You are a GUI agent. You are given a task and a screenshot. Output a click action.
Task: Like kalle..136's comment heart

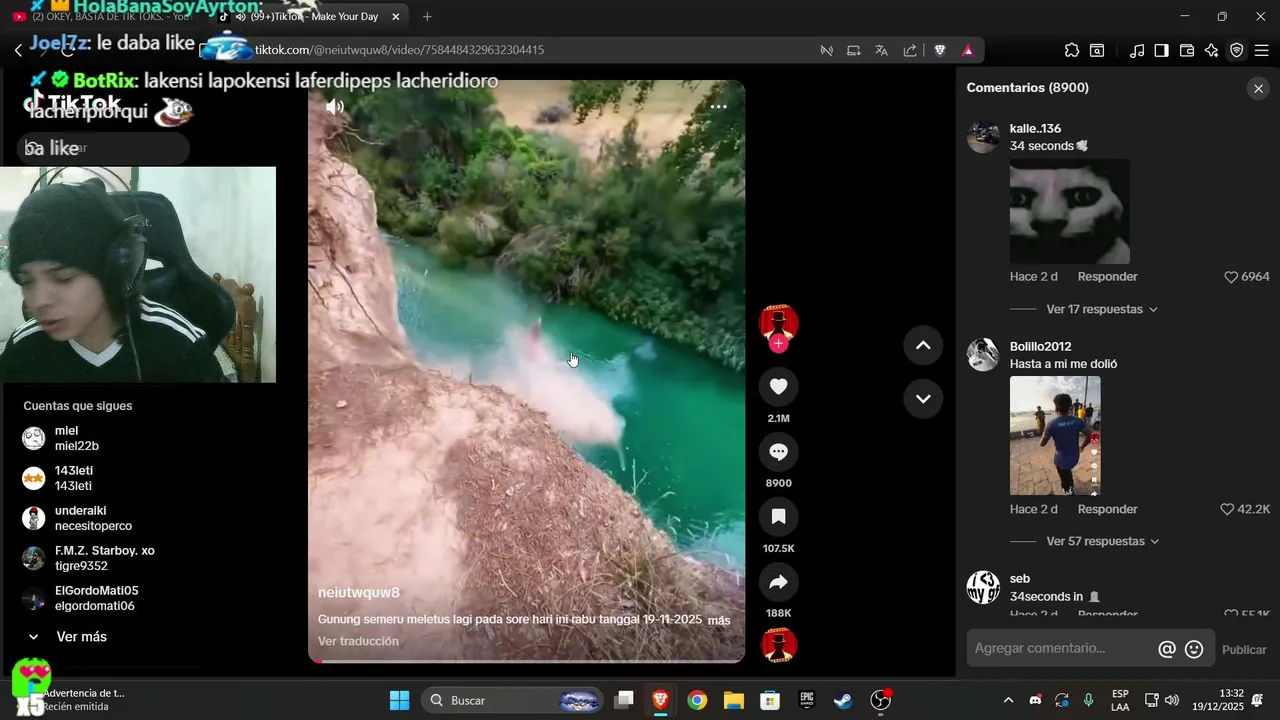1231,277
